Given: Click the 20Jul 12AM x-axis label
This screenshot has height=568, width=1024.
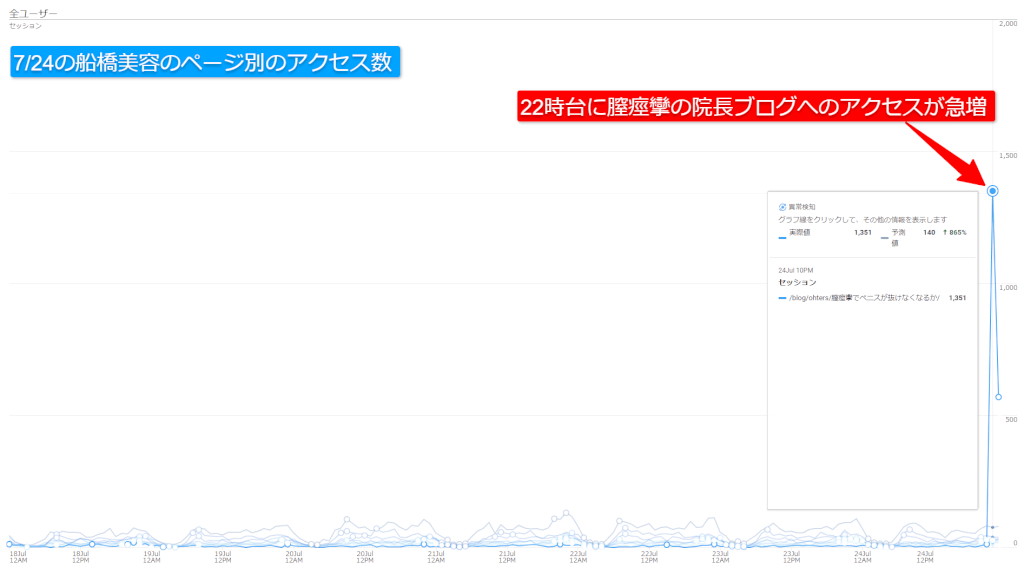Looking at the screenshot, I should (294, 557).
